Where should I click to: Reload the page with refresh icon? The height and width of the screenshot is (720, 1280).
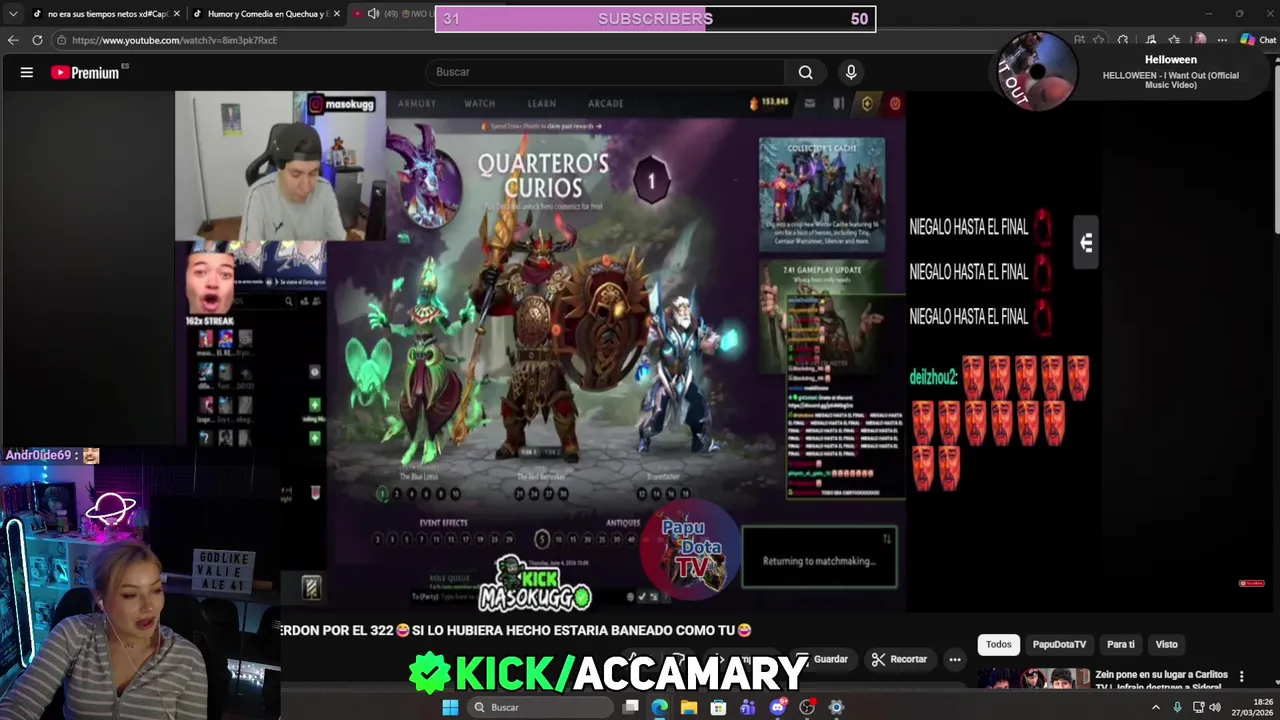[37, 40]
